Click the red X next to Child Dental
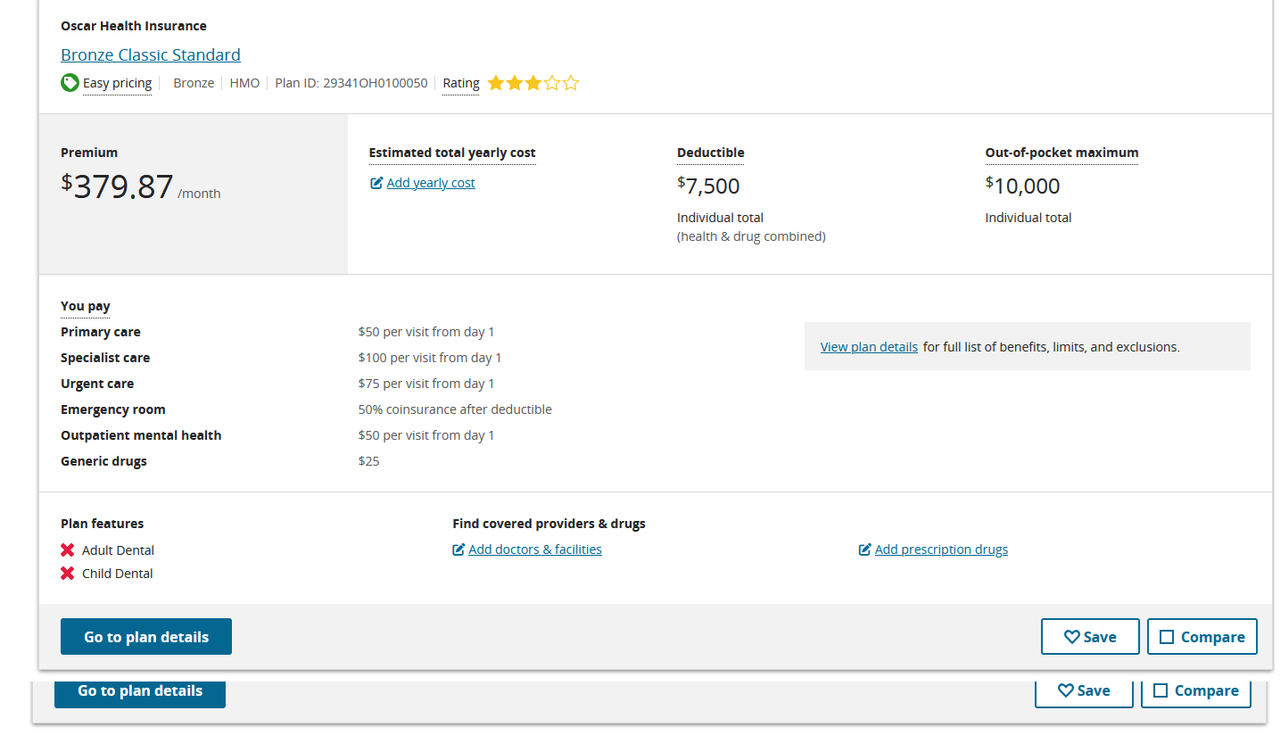This screenshot has width=1280, height=744. [67, 573]
